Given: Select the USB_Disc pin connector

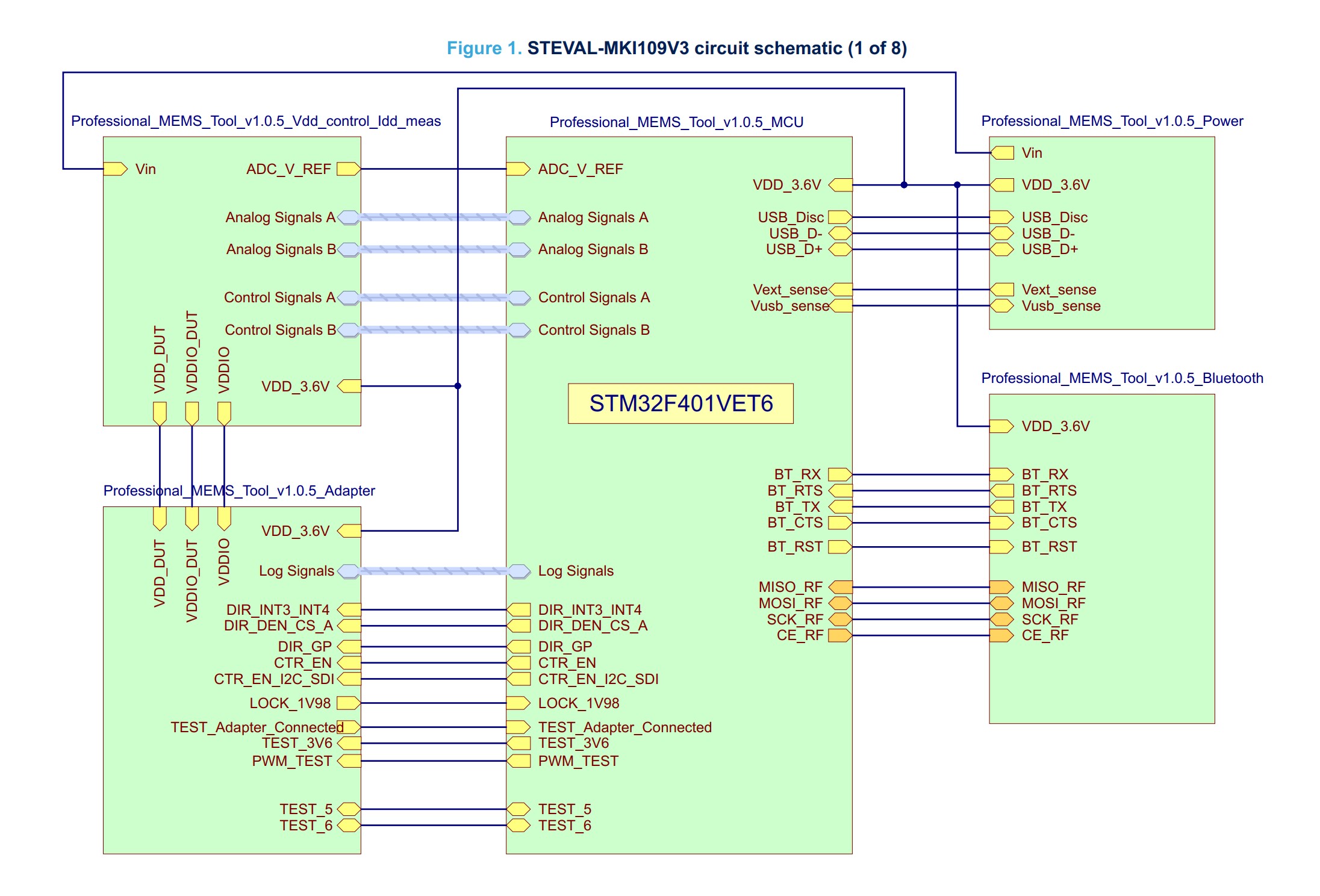Looking at the screenshot, I should pos(839,217).
